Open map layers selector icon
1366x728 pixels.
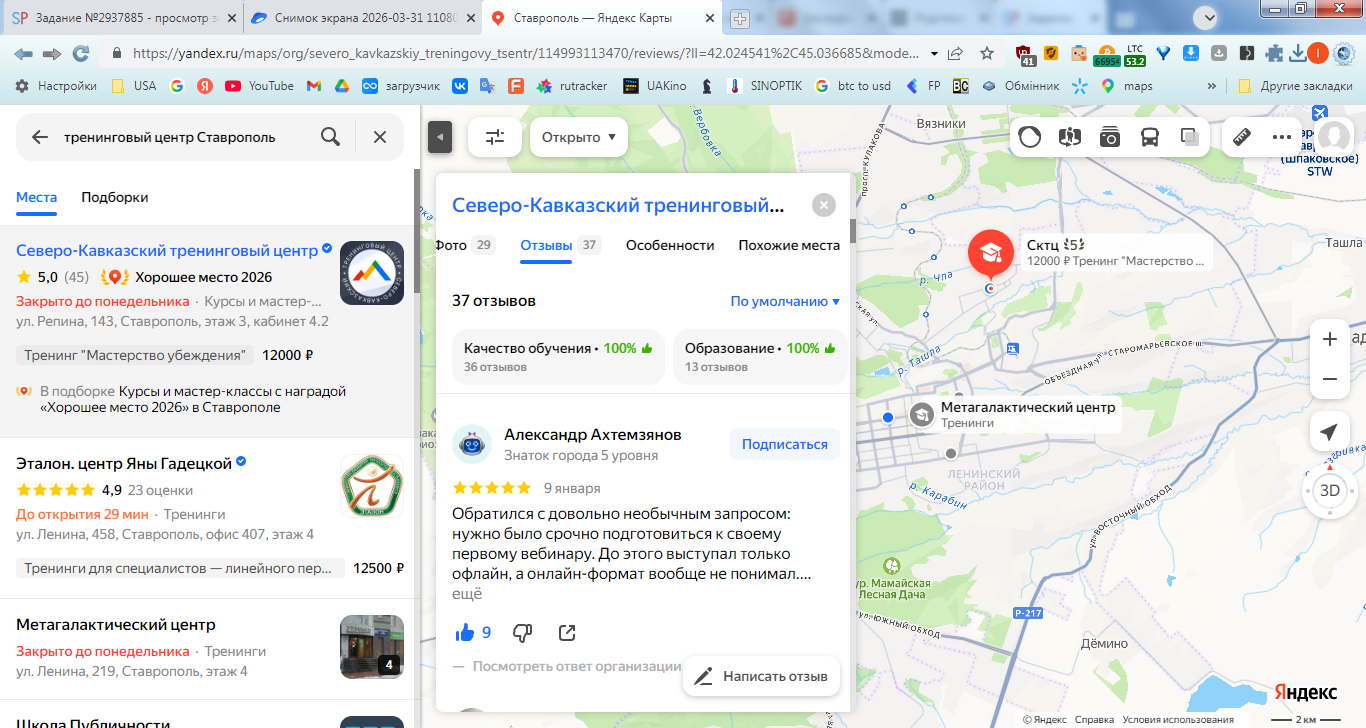pos(1190,137)
